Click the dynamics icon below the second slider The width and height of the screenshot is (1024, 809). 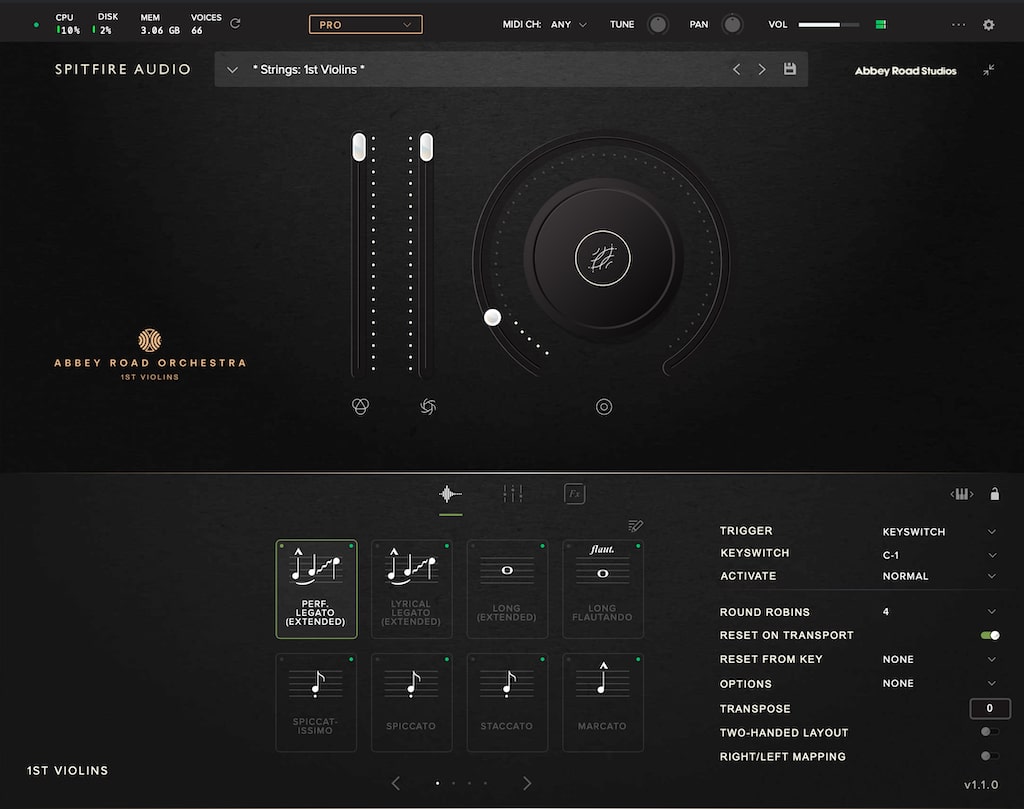click(428, 407)
